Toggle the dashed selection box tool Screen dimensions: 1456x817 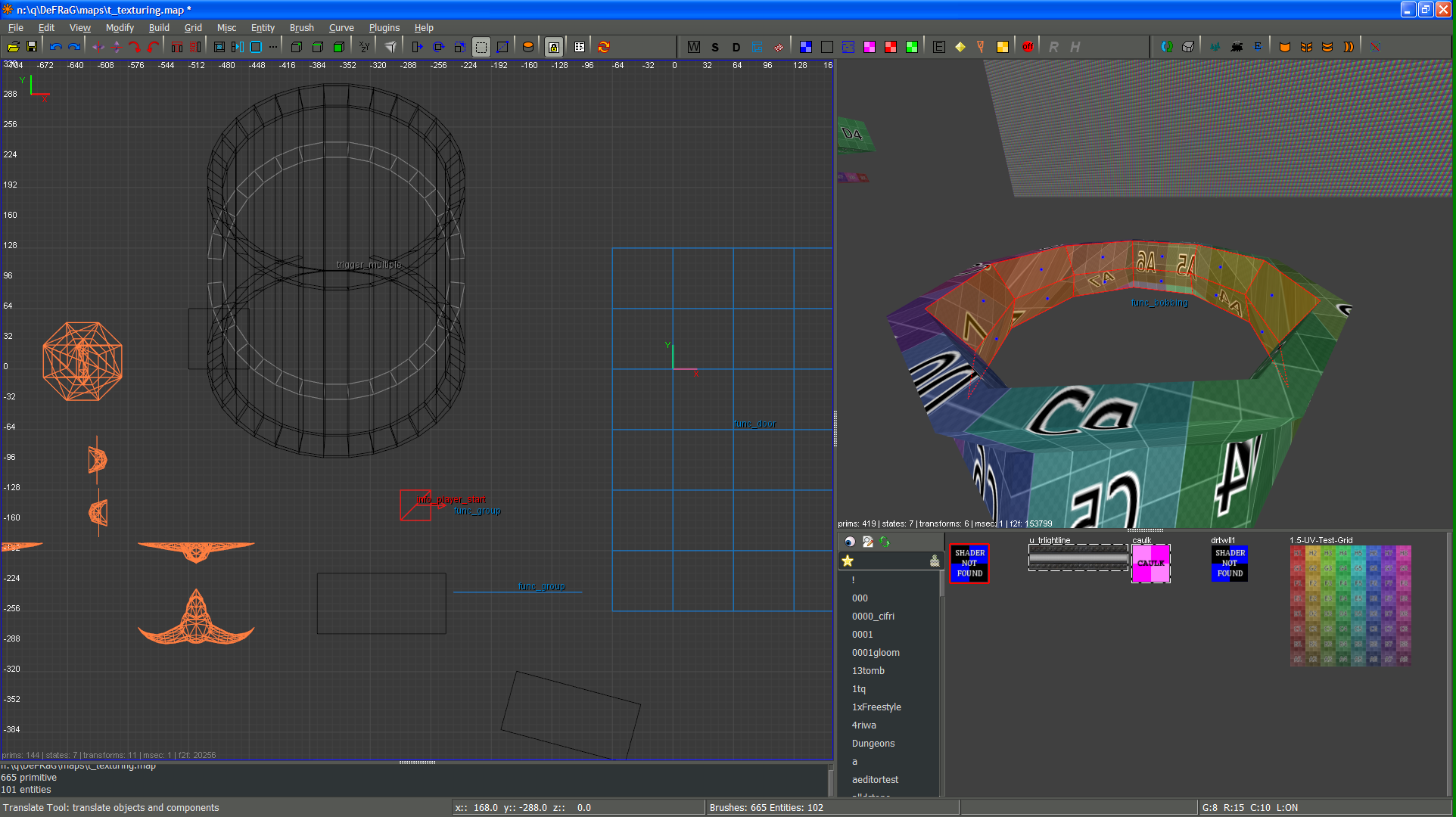click(x=481, y=47)
